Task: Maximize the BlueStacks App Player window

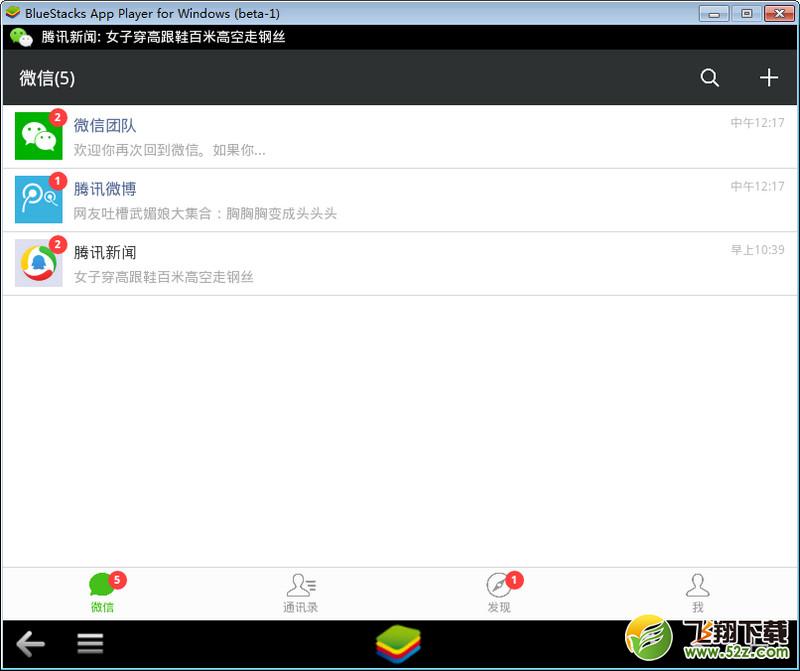Action: point(746,14)
